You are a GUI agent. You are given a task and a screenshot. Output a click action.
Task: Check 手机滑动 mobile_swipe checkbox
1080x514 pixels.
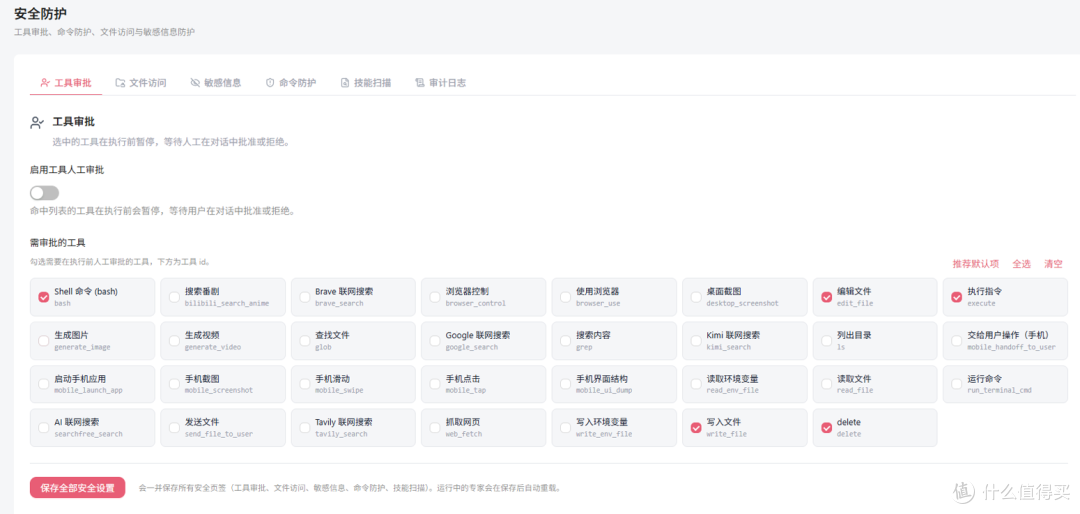coord(304,384)
